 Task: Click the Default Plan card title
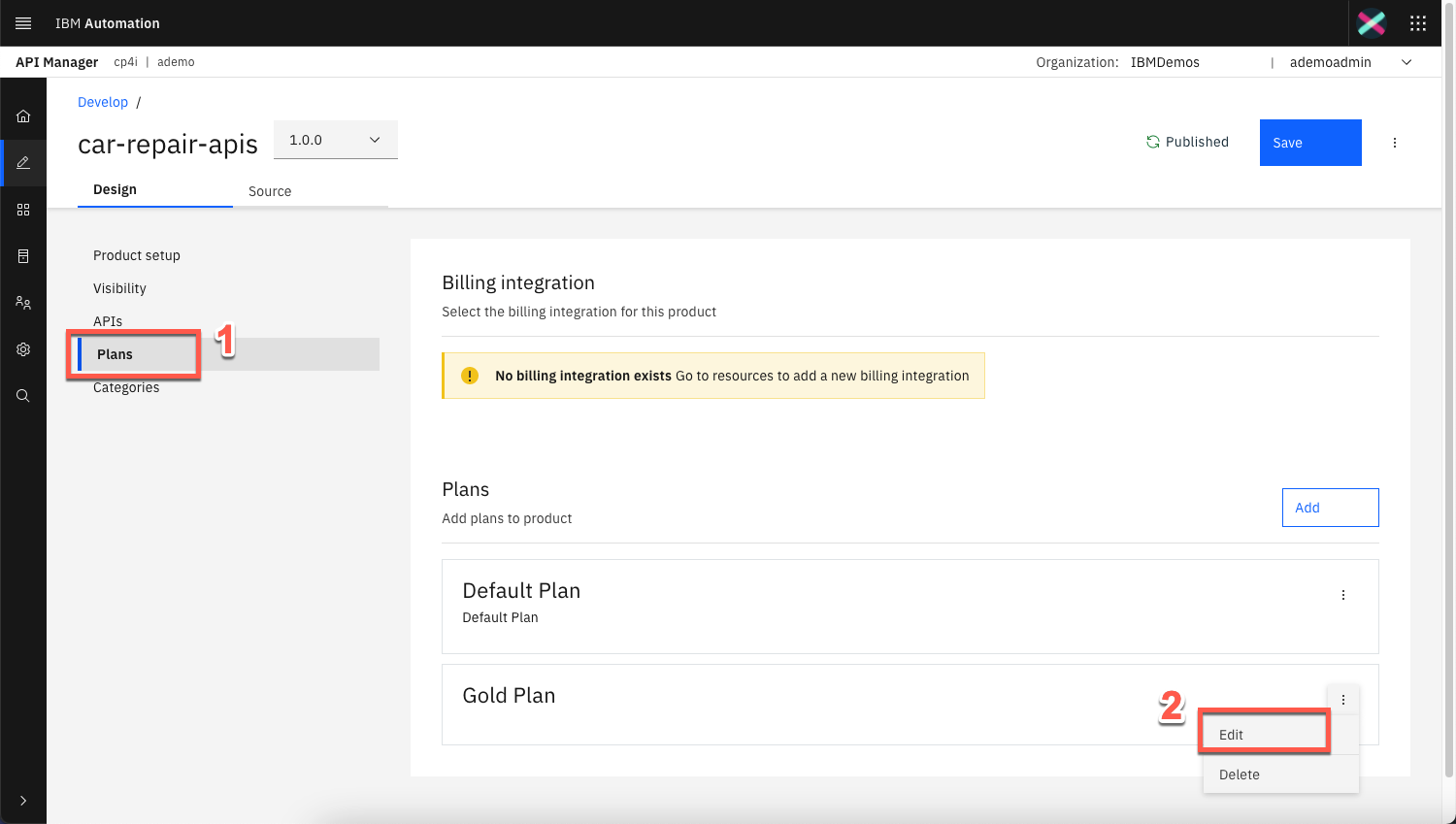(x=521, y=590)
